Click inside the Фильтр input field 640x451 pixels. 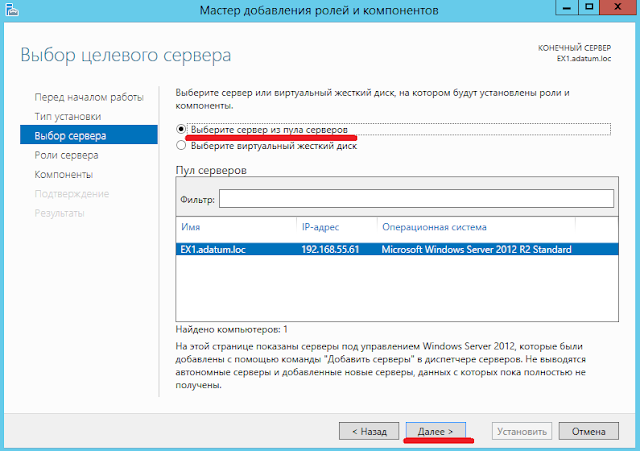(416, 198)
